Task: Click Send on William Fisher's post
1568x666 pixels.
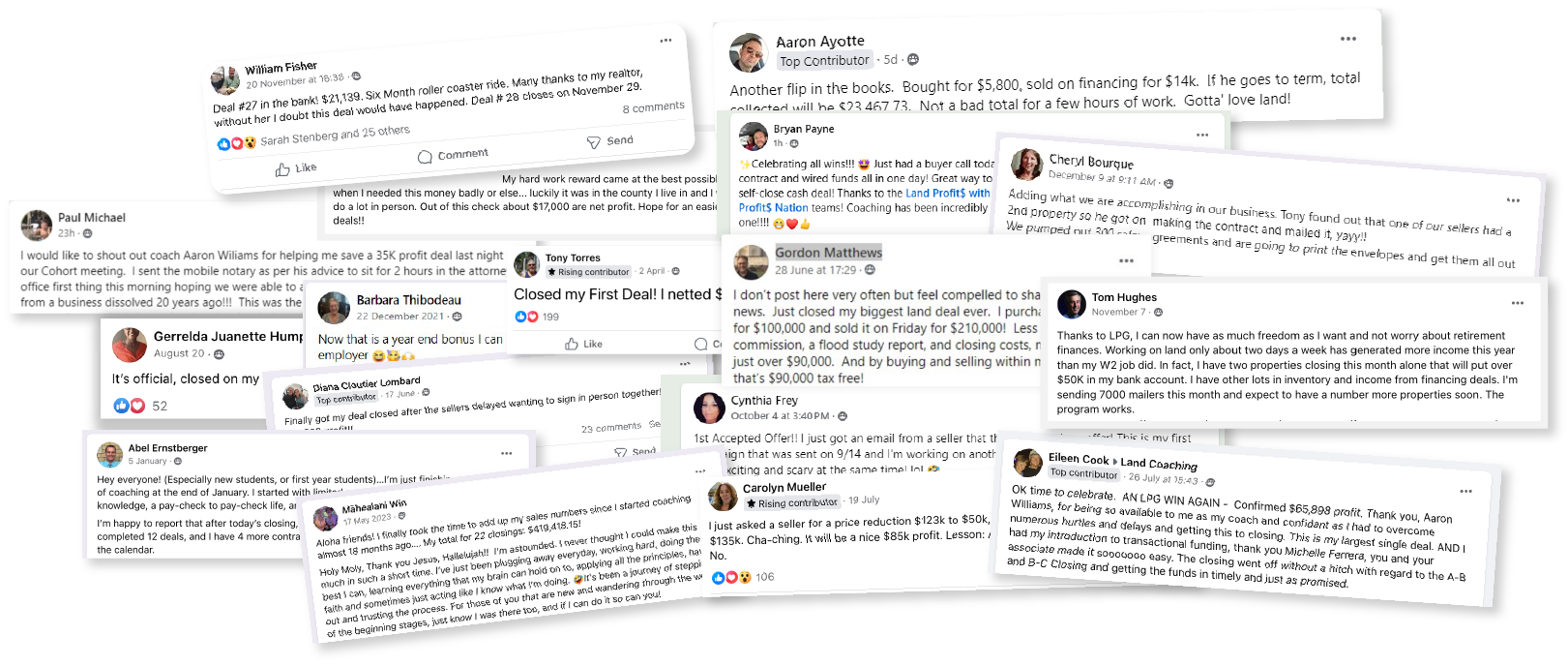Action: (x=610, y=141)
